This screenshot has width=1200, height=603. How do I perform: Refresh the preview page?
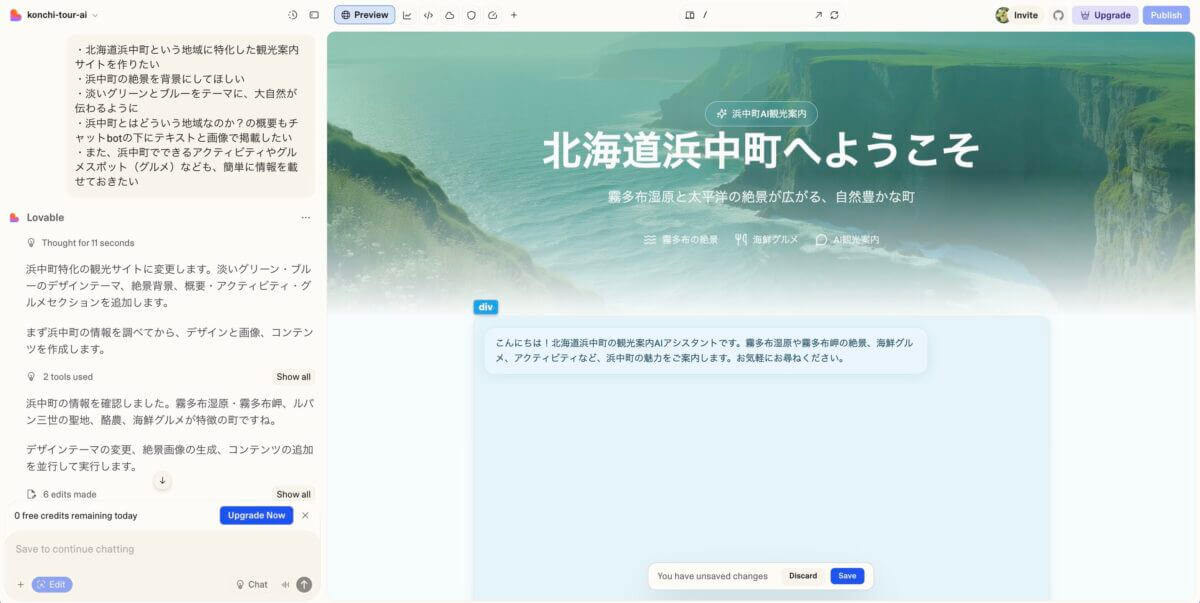(x=835, y=15)
